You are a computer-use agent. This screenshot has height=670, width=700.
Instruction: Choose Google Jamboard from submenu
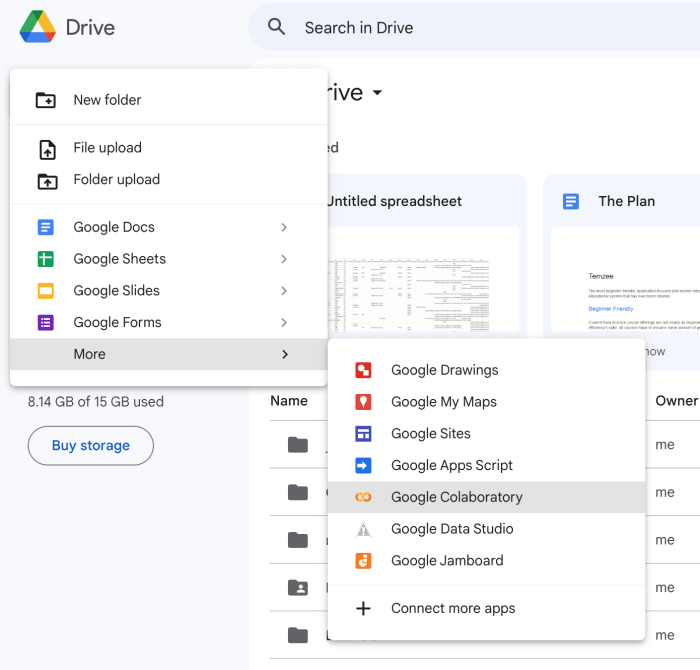coord(486,561)
